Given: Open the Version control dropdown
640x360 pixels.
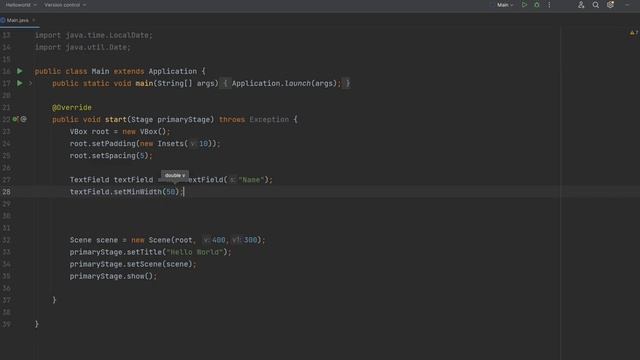Looking at the screenshot, I should tap(65, 5).
